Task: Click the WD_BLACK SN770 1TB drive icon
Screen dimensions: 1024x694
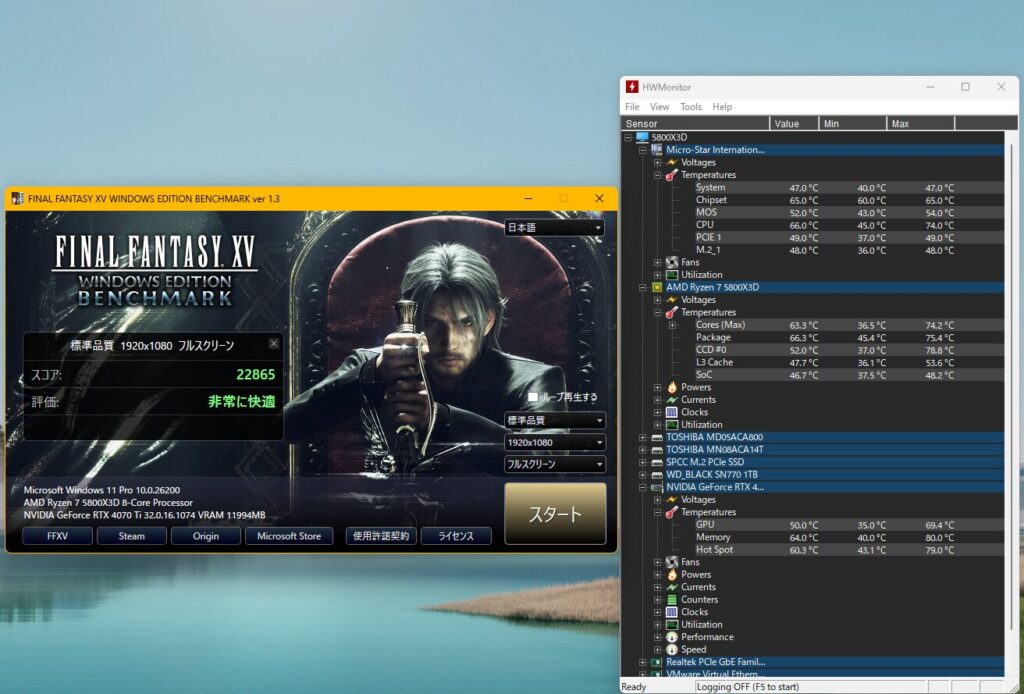Action: tap(657, 475)
